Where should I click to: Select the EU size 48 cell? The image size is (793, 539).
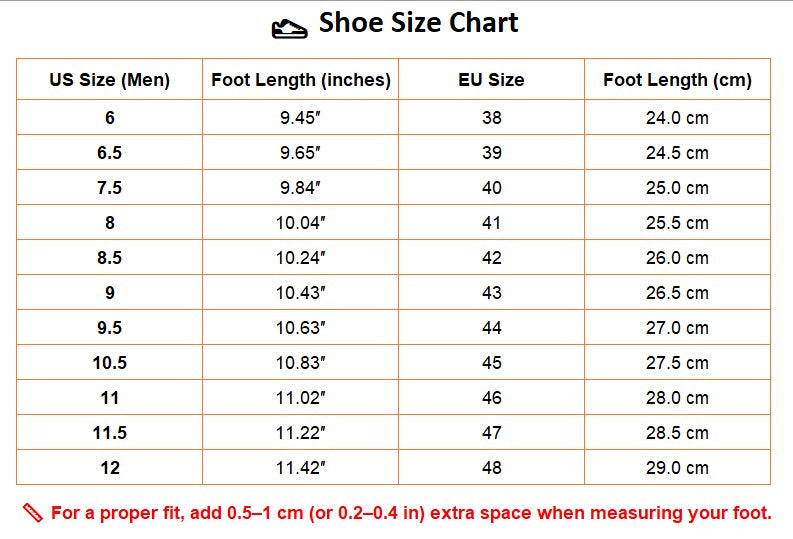[x=492, y=467]
